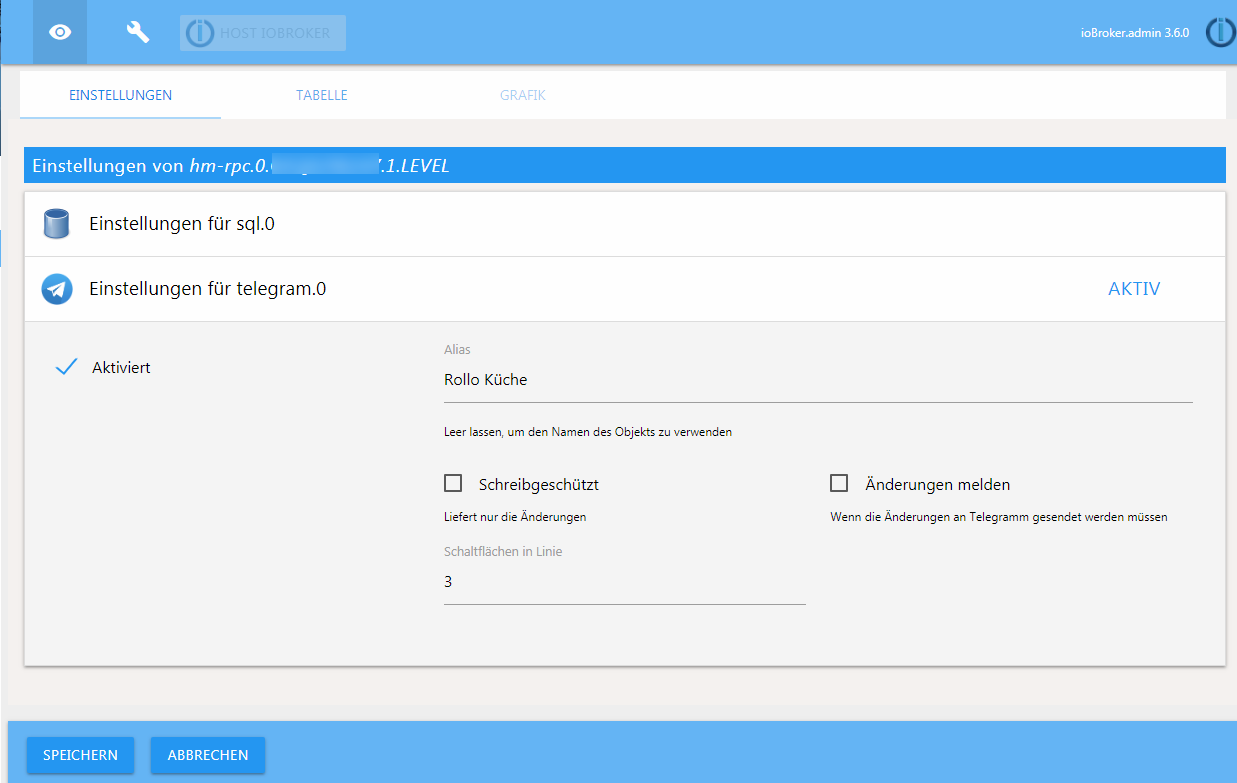
Task: Click hint text 'Leer lassen, um den Namen'
Action: click(588, 433)
